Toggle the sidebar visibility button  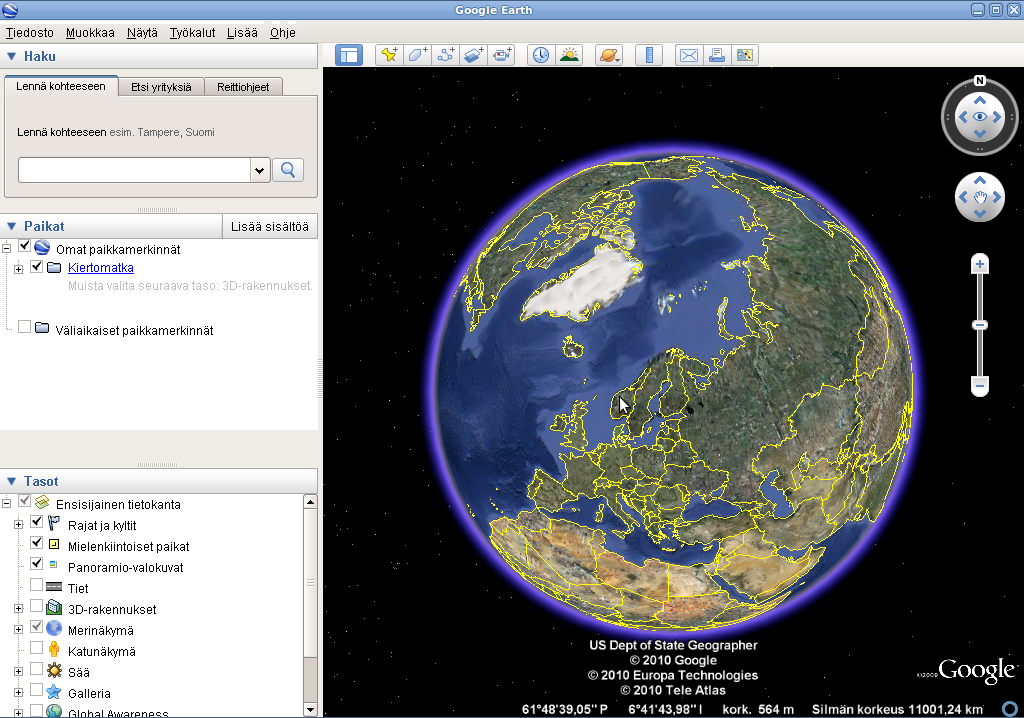click(x=348, y=55)
